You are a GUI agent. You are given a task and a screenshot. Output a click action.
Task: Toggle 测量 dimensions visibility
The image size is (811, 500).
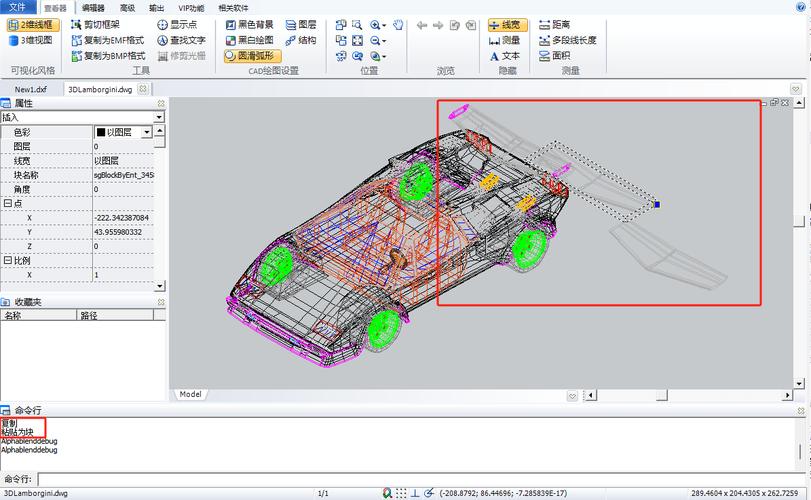(504, 40)
